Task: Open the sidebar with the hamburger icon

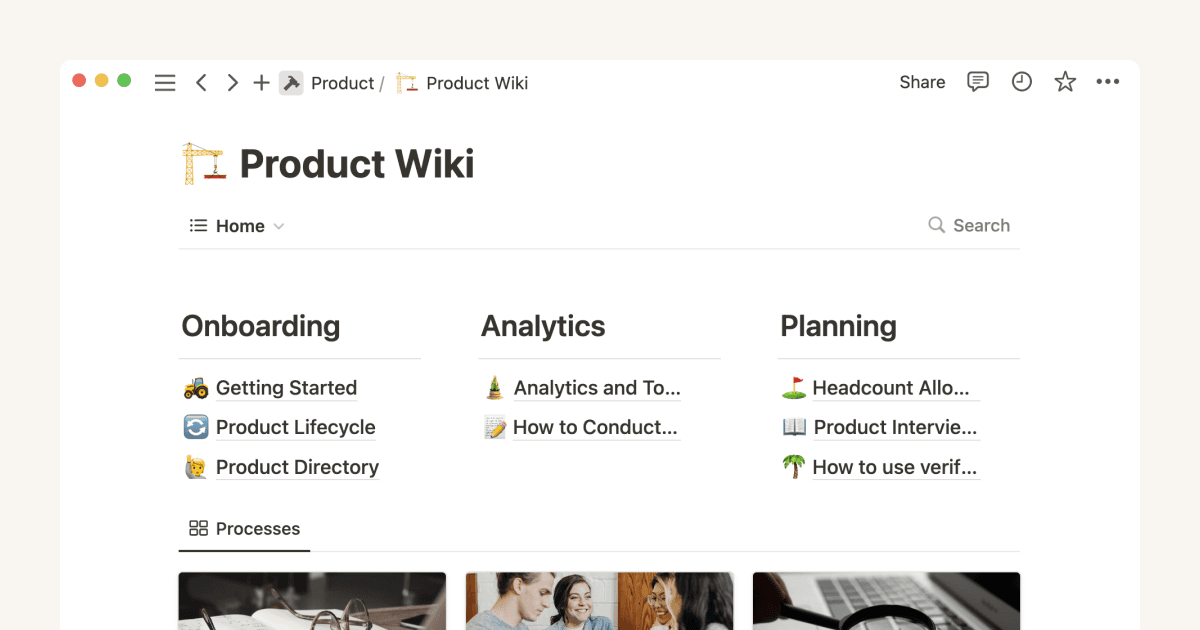Action: (x=165, y=82)
